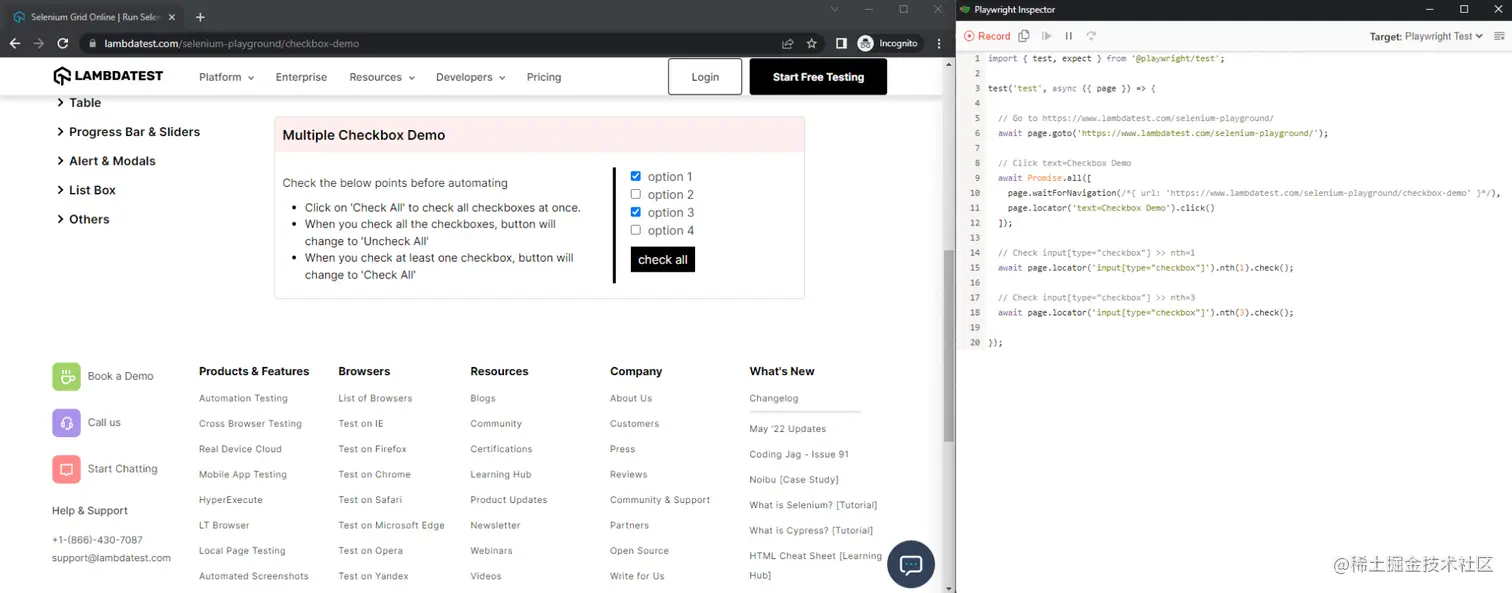
Task: Click the check all button
Action: 662,259
